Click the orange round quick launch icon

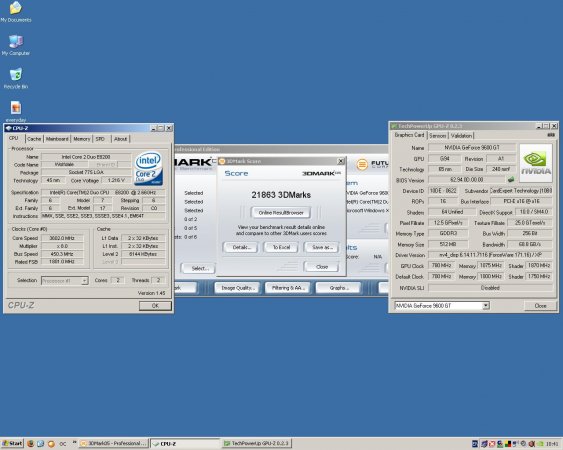(51, 444)
